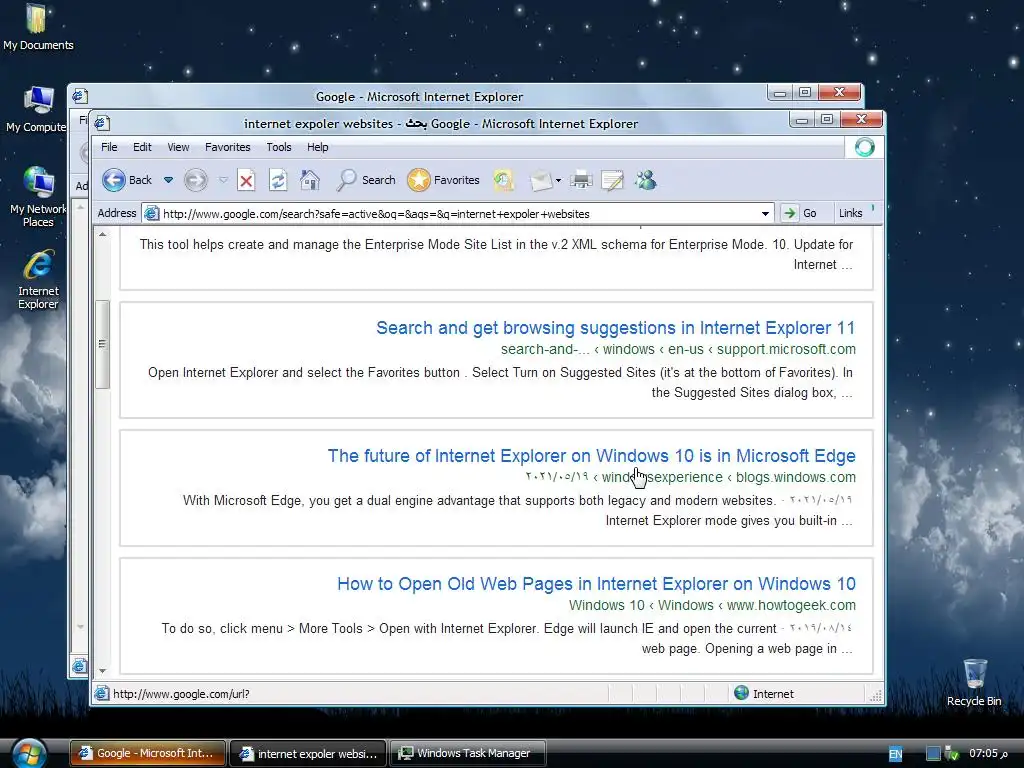Open the Back history dropdown arrow

(x=168, y=180)
